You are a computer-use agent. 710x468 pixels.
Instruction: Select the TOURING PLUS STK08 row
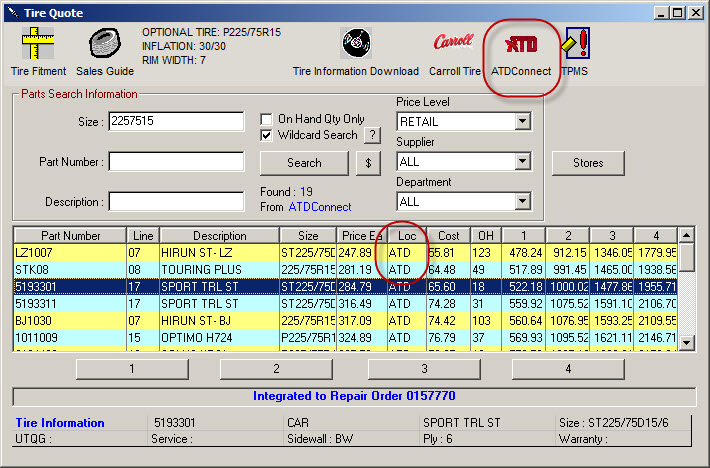200,270
